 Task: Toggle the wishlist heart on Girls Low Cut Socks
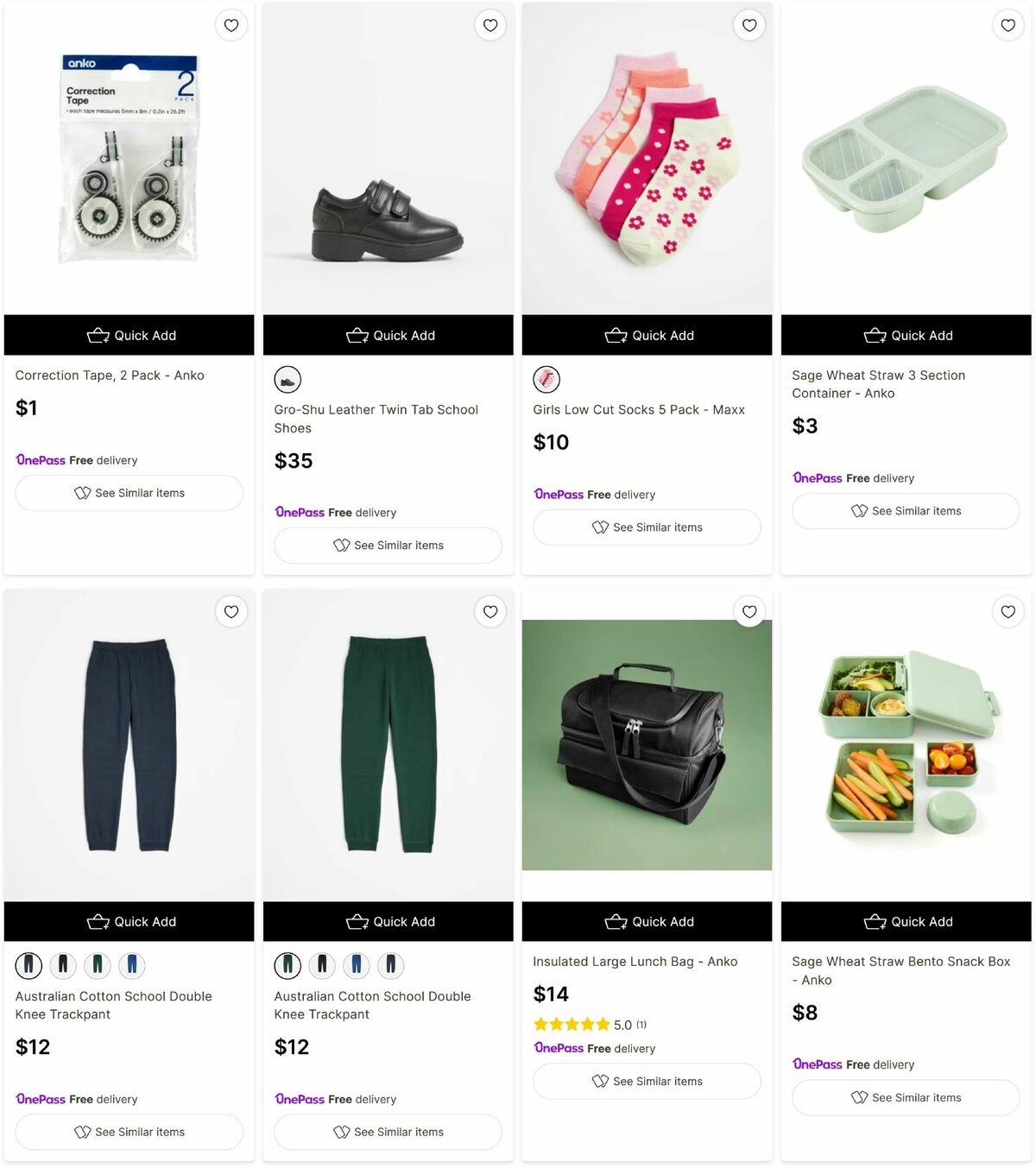pos(749,25)
